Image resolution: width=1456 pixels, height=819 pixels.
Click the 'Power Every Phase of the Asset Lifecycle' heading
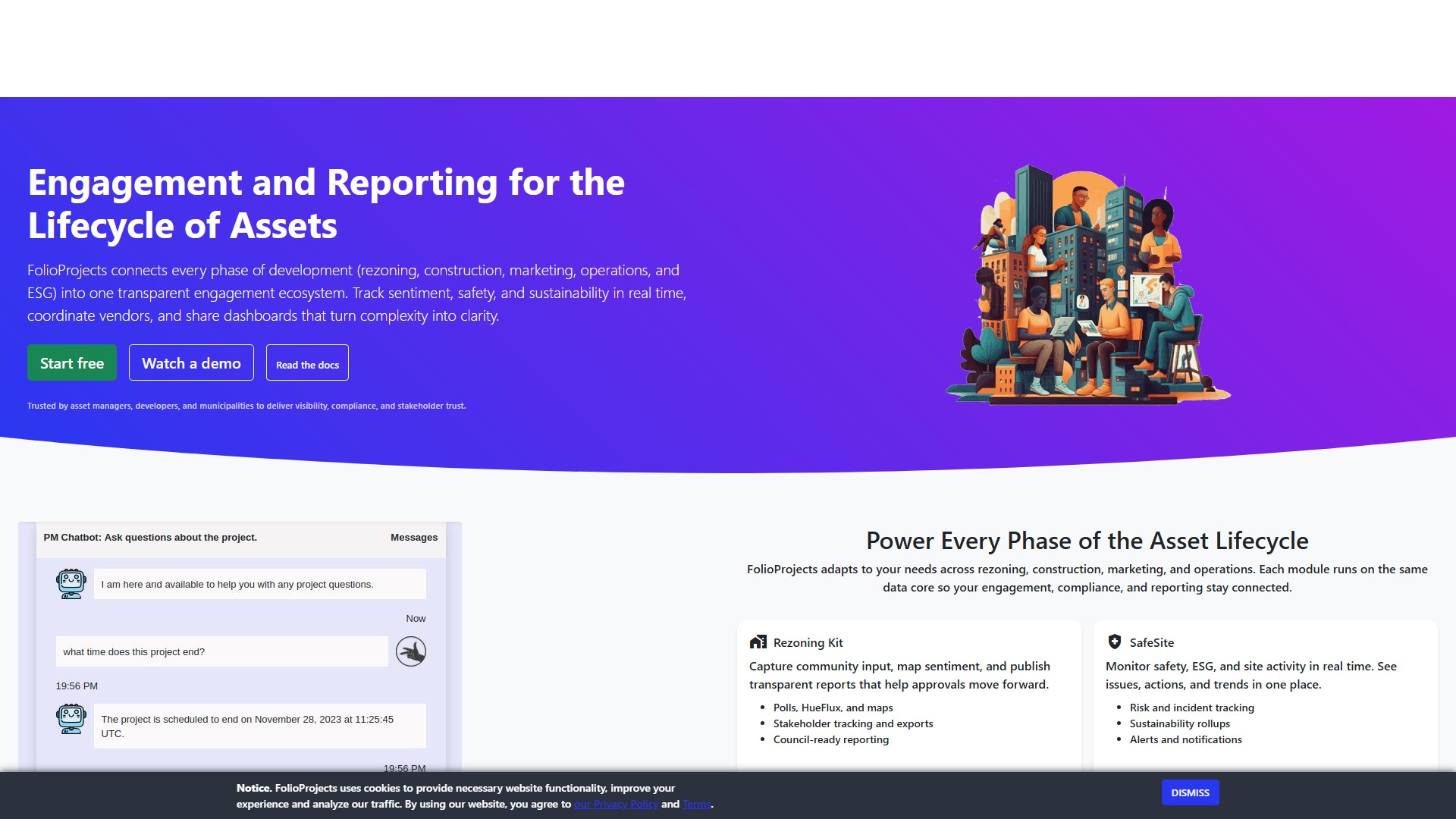[x=1087, y=540]
